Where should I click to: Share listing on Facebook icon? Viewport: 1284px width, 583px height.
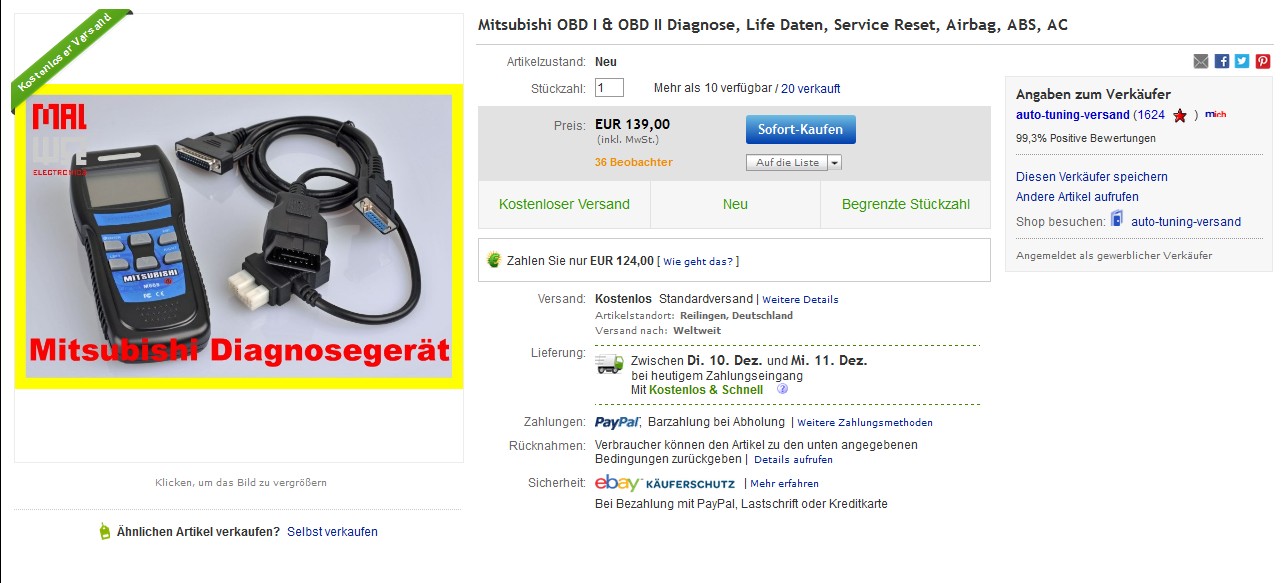(x=1222, y=61)
